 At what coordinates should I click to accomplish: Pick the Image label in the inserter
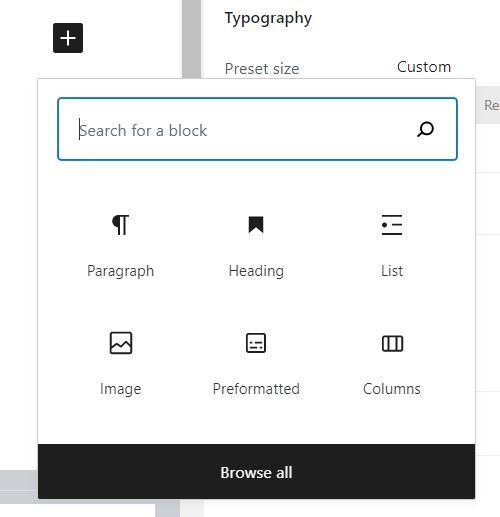coord(121,389)
